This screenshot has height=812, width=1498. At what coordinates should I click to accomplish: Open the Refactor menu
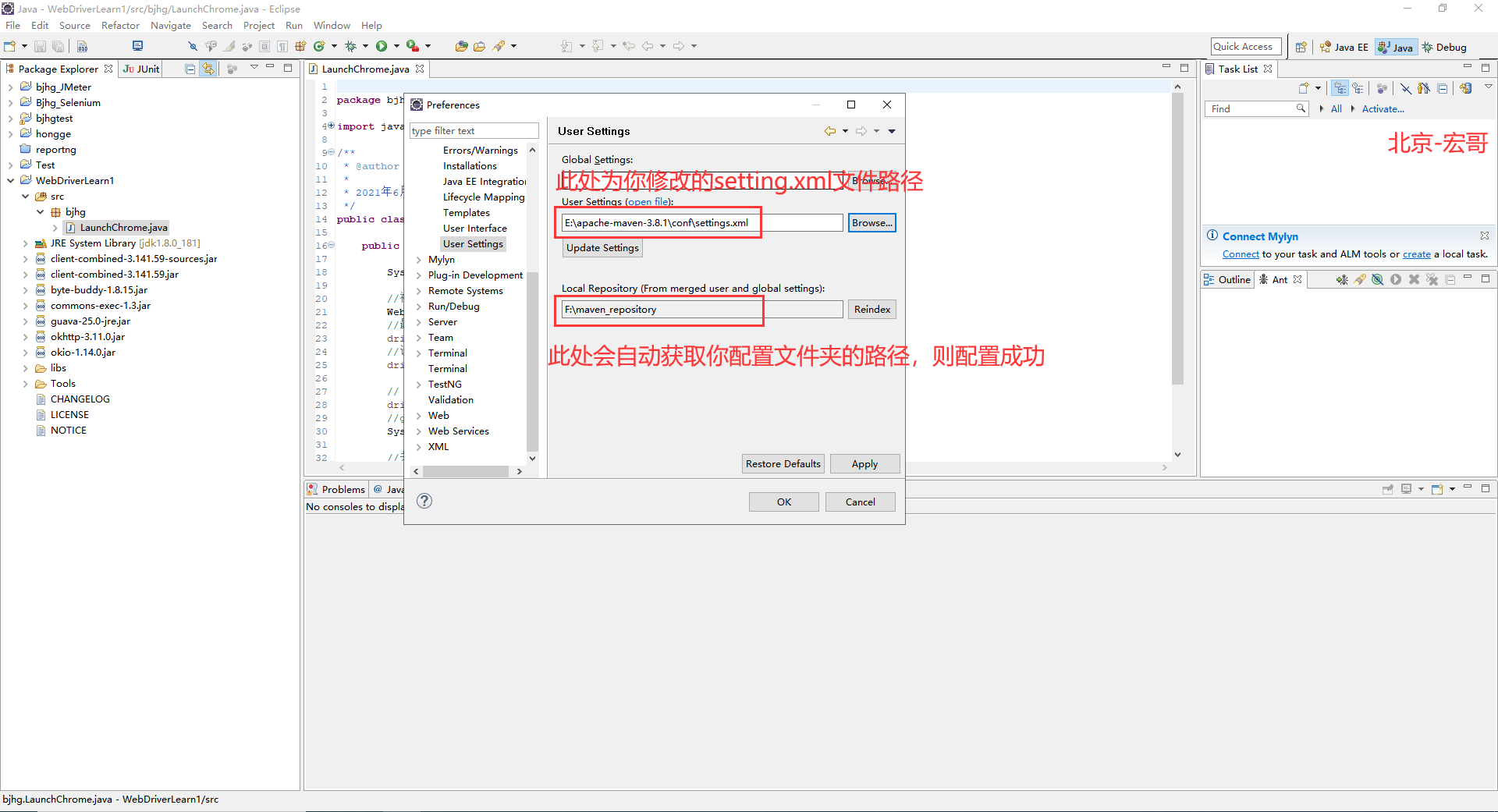(x=120, y=25)
